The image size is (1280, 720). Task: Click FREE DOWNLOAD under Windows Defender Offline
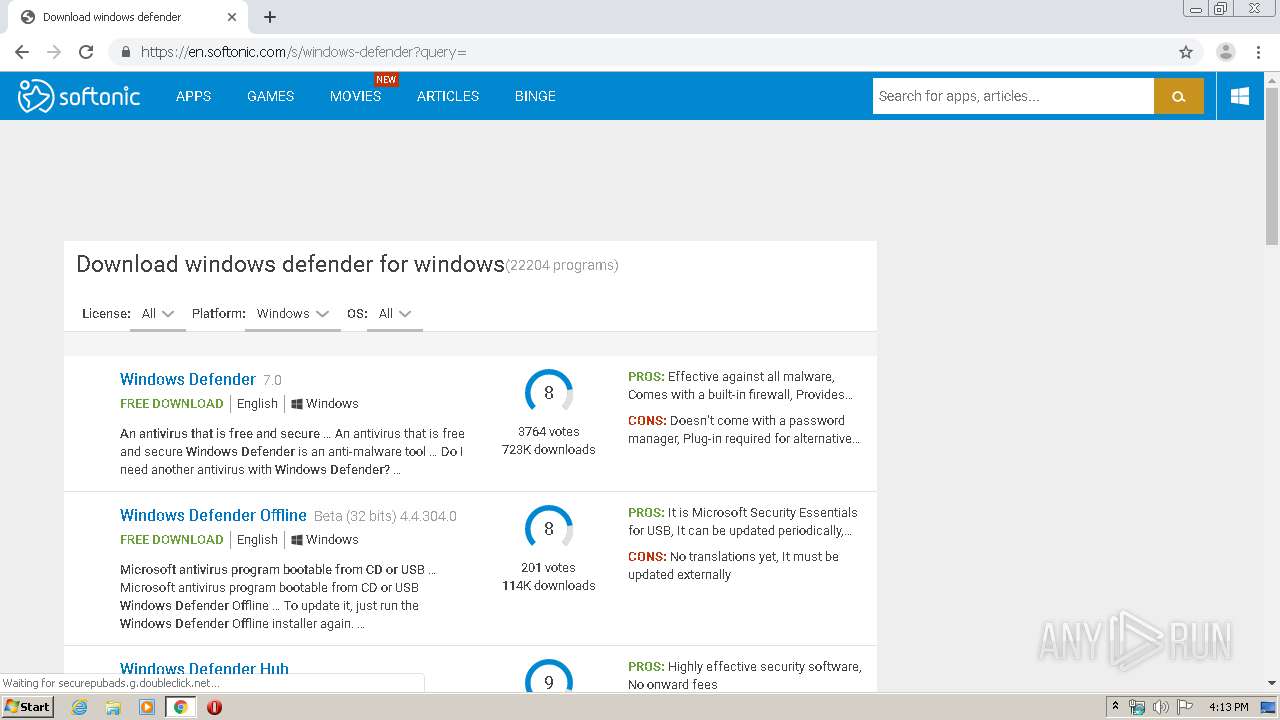pyautogui.click(x=172, y=539)
